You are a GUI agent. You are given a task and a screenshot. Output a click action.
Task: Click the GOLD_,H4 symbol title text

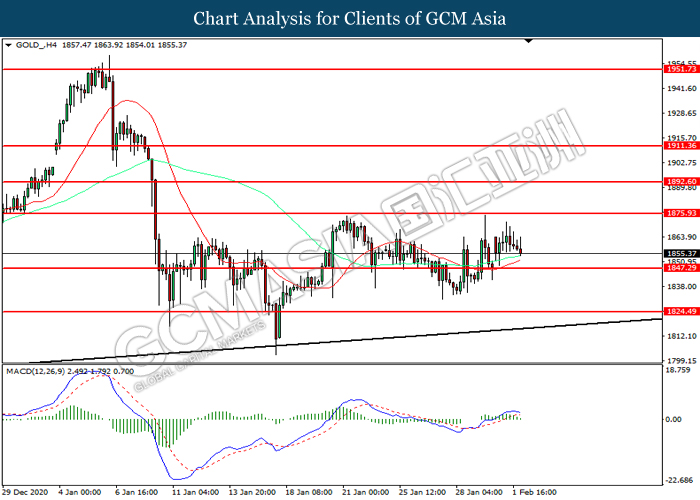[x=36, y=45]
